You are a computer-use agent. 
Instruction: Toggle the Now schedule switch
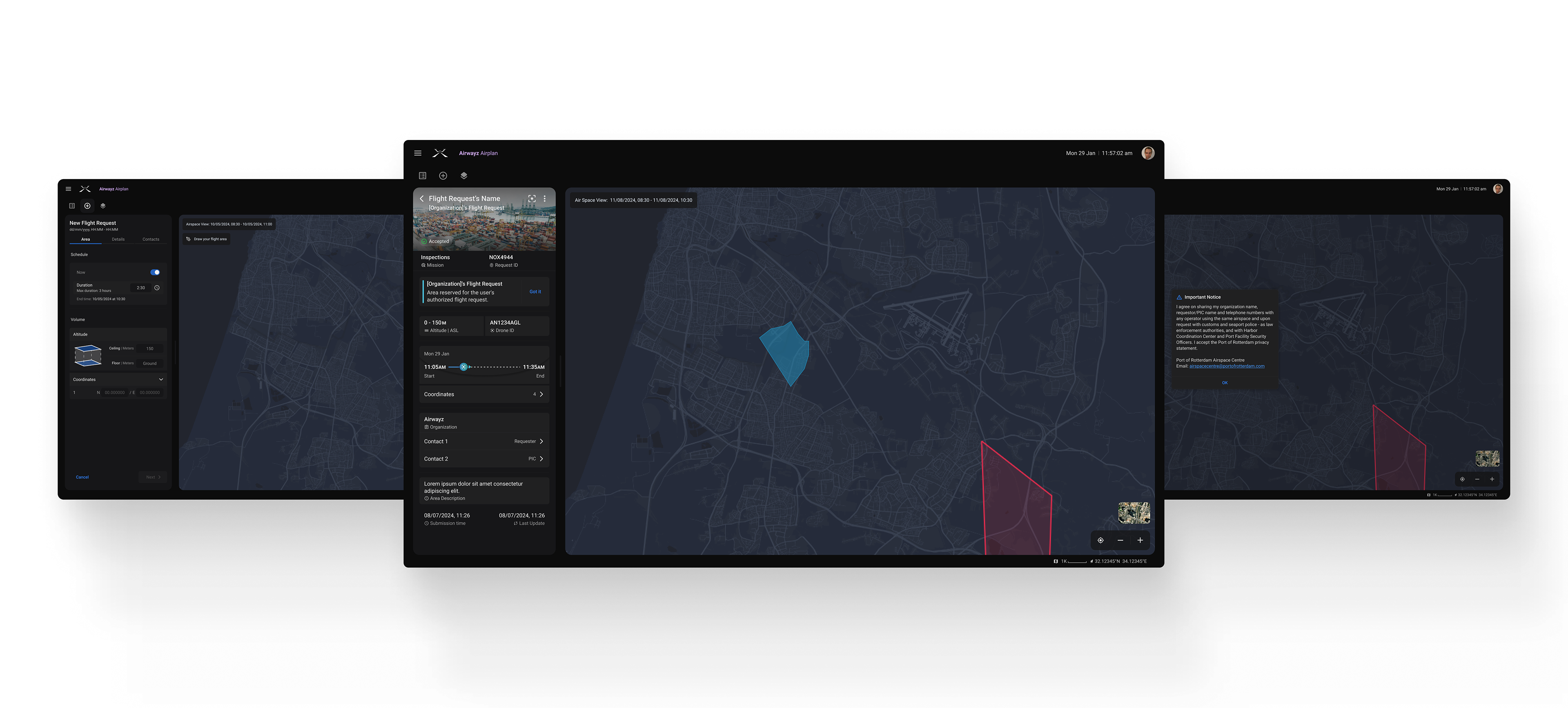click(x=155, y=273)
